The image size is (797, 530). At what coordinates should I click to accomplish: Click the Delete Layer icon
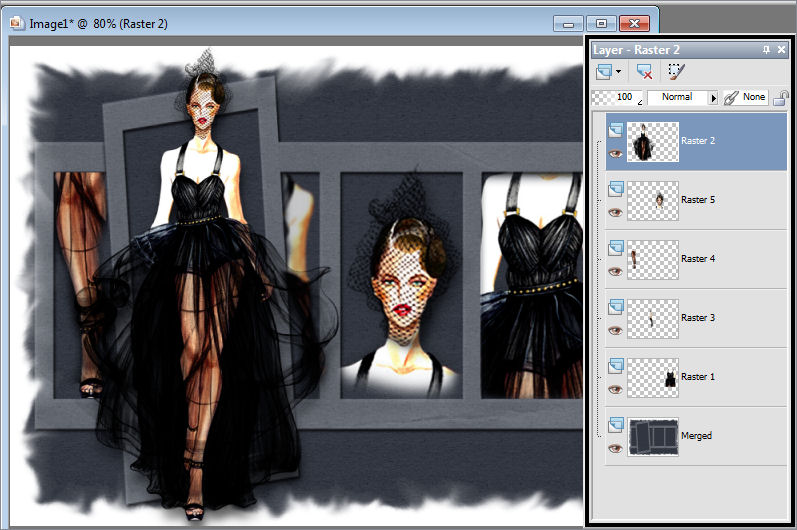pos(644,72)
